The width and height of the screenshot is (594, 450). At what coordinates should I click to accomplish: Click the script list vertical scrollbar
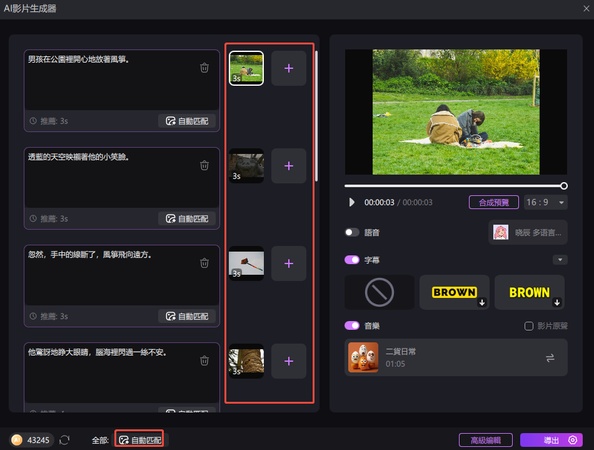316,116
